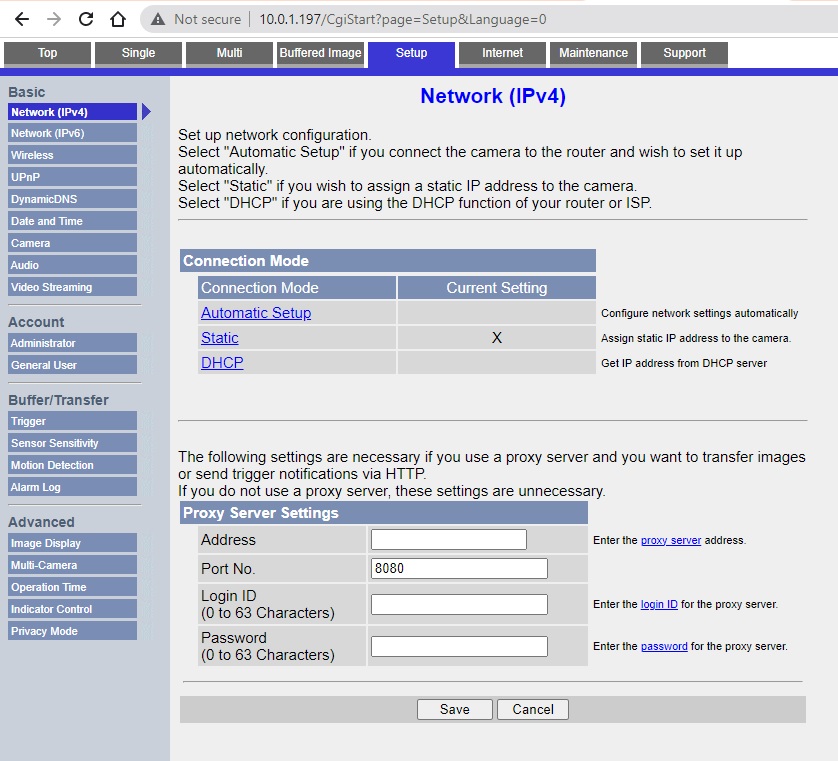Open Date and Time settings

pyautogui.click(x=73, y=221)
